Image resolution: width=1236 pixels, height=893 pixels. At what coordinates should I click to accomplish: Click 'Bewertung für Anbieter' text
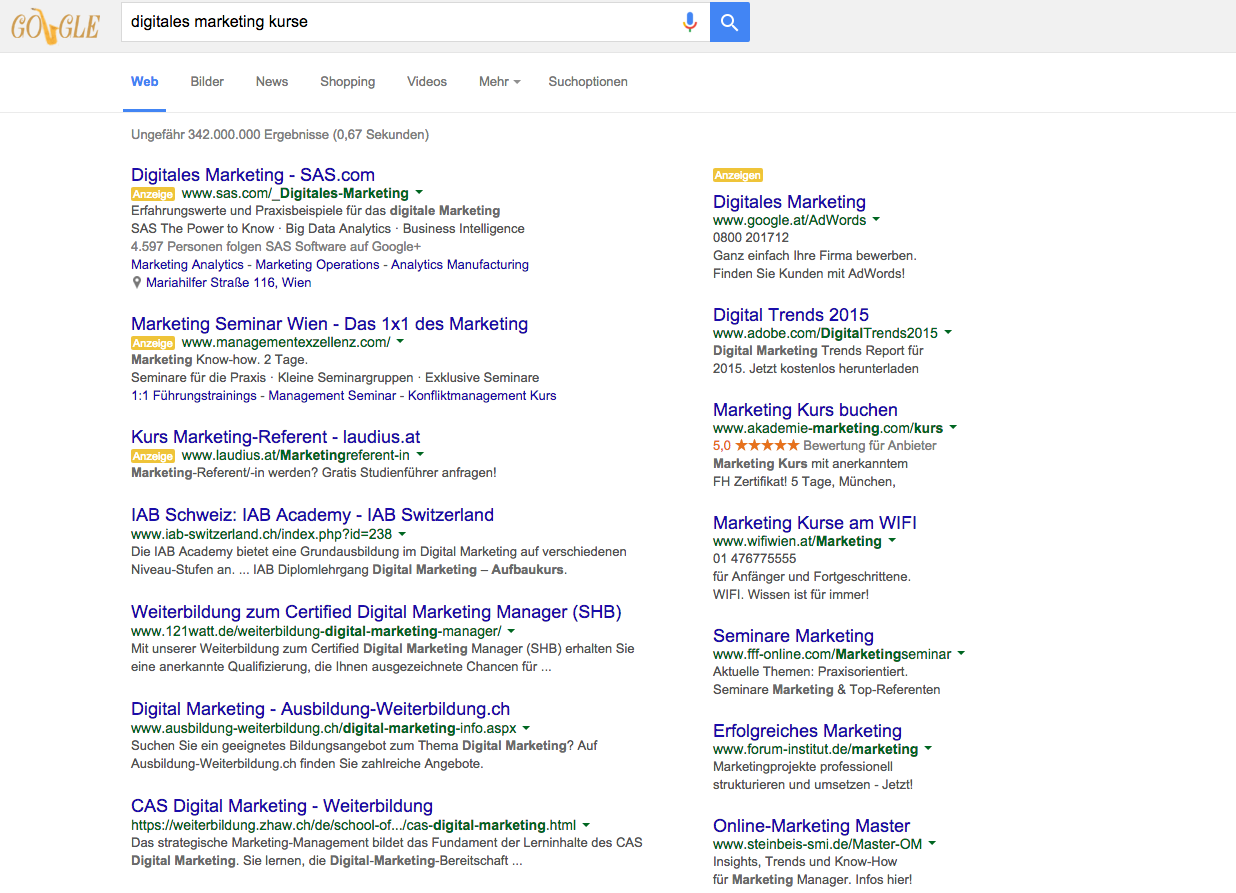pos(870,446)
